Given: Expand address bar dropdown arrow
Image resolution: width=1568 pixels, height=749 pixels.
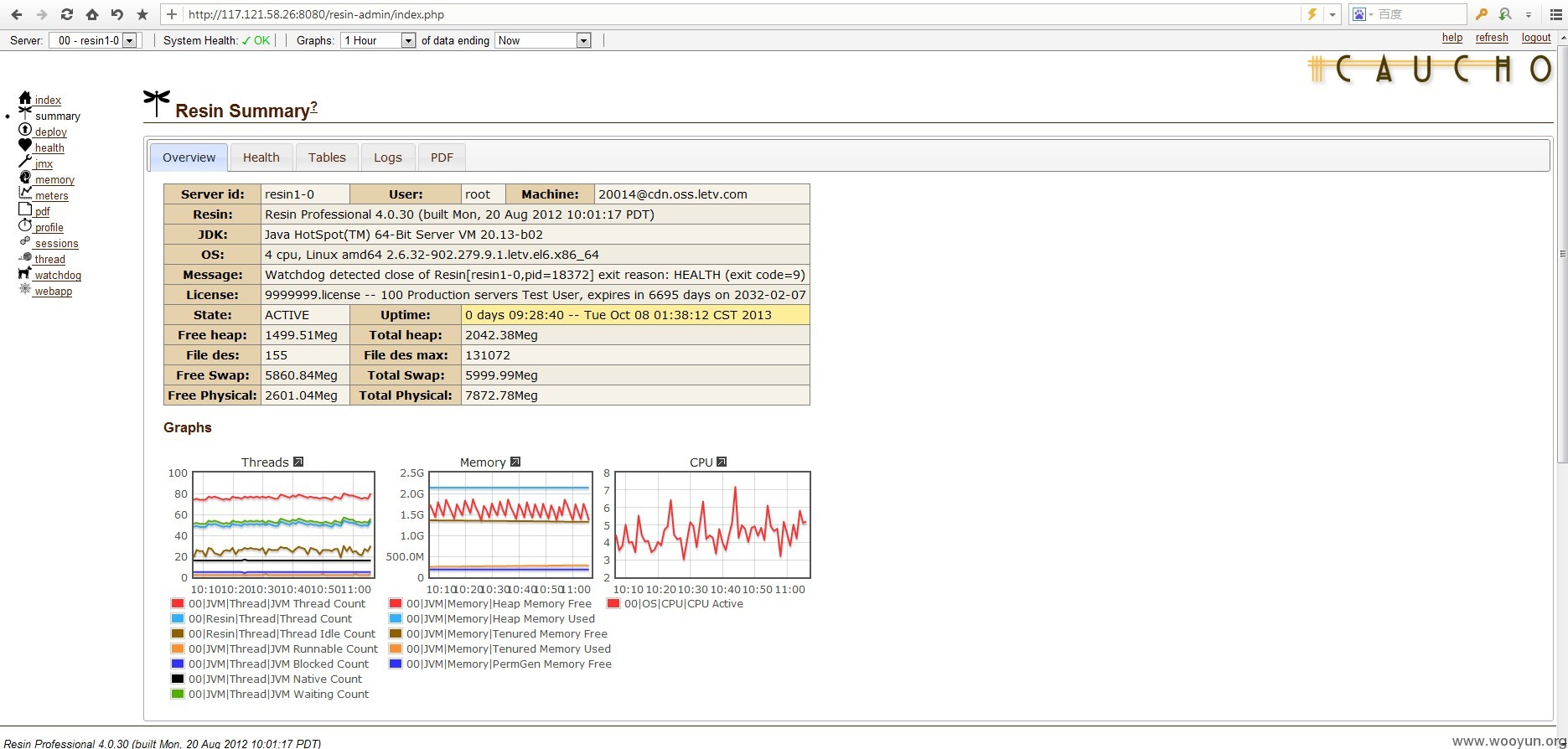Looking at the screenshot, I should [1333, 14].
